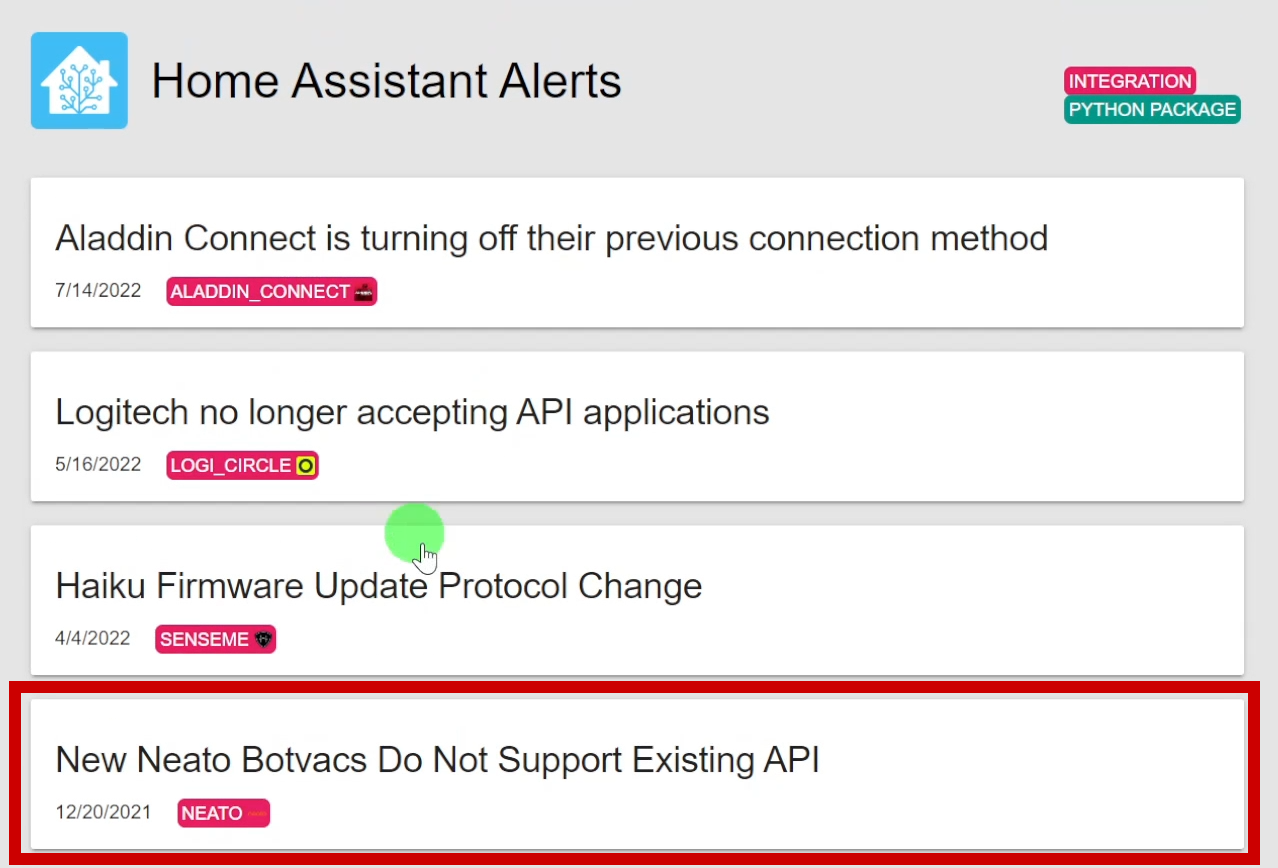Click the 5/16/2022 date on Logitech alert
This screenshot has width=1278, height=868.
coord(98,465)
